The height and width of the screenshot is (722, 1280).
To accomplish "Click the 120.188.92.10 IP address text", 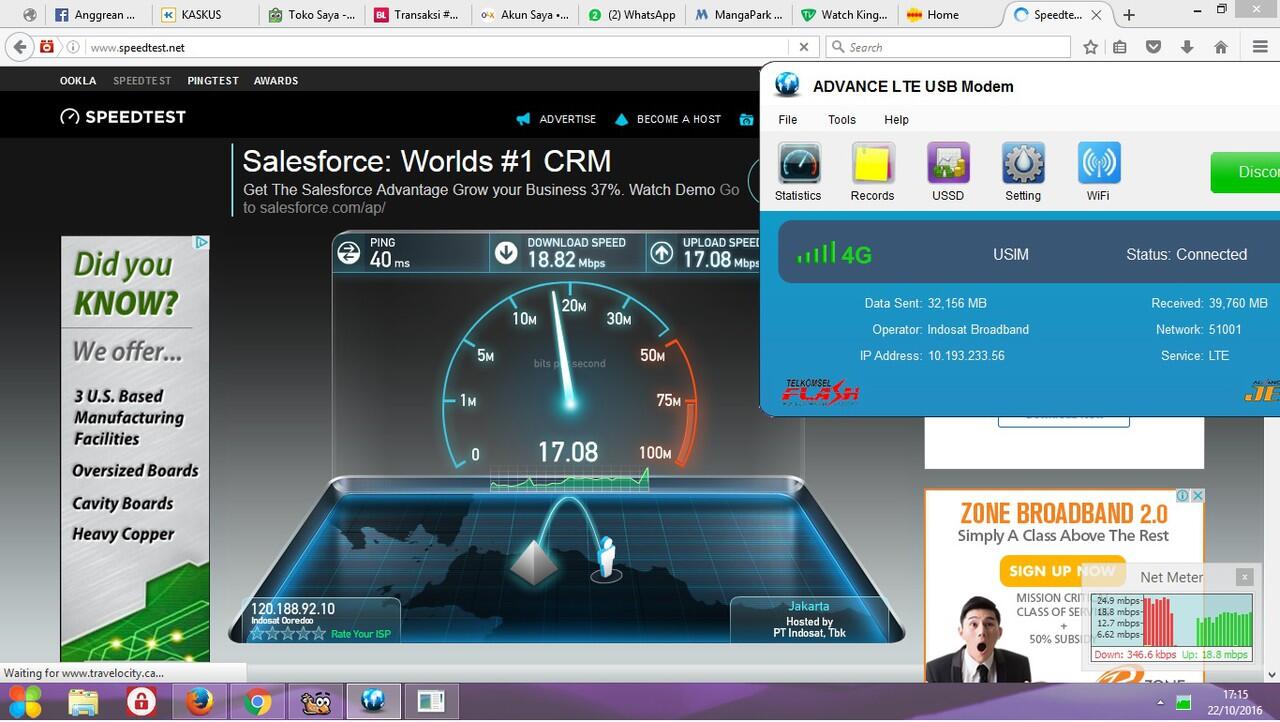I will click(293, 609).
